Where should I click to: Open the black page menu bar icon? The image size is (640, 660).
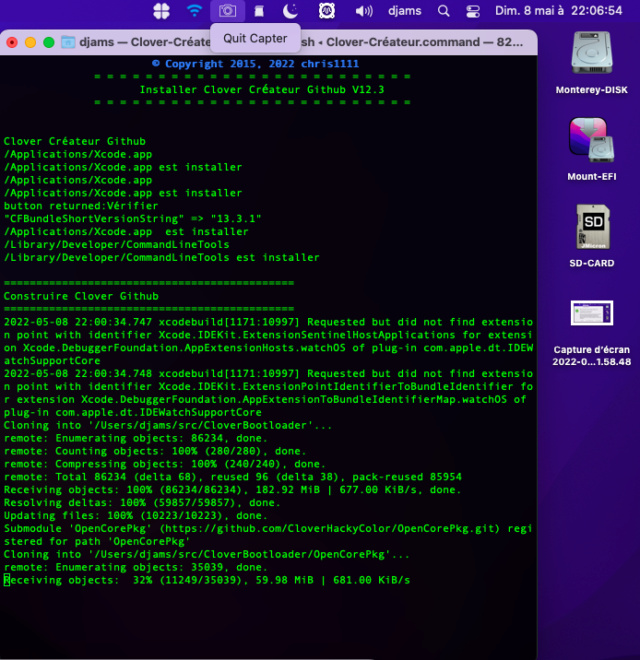click(259, 11)
